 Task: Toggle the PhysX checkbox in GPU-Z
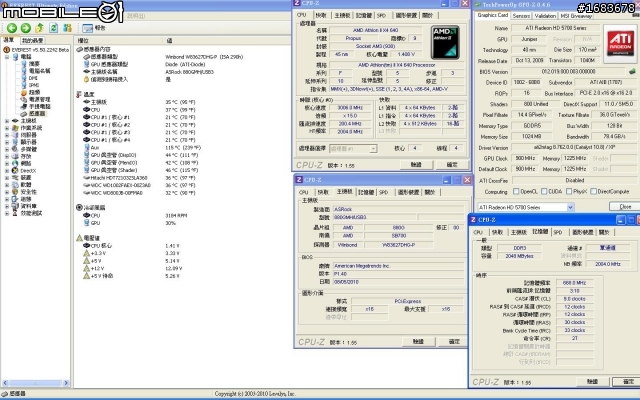tap(569, 191)
